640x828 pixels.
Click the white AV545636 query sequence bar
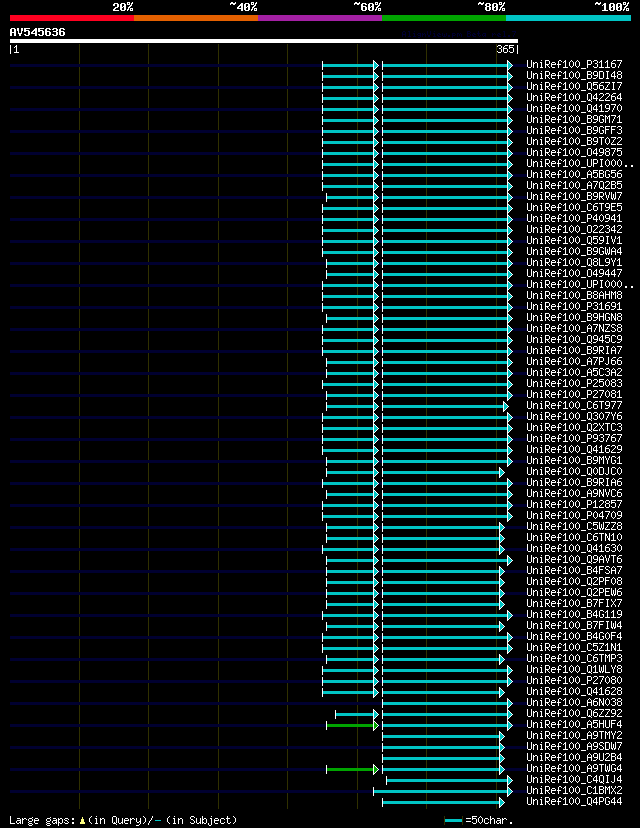click(263, 41)
